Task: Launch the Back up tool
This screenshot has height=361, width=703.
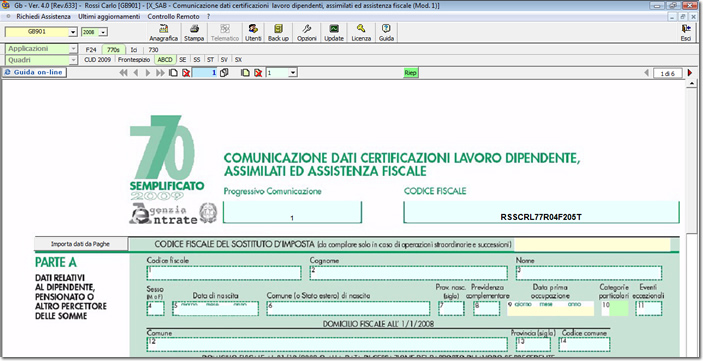Action: point(278,33)
